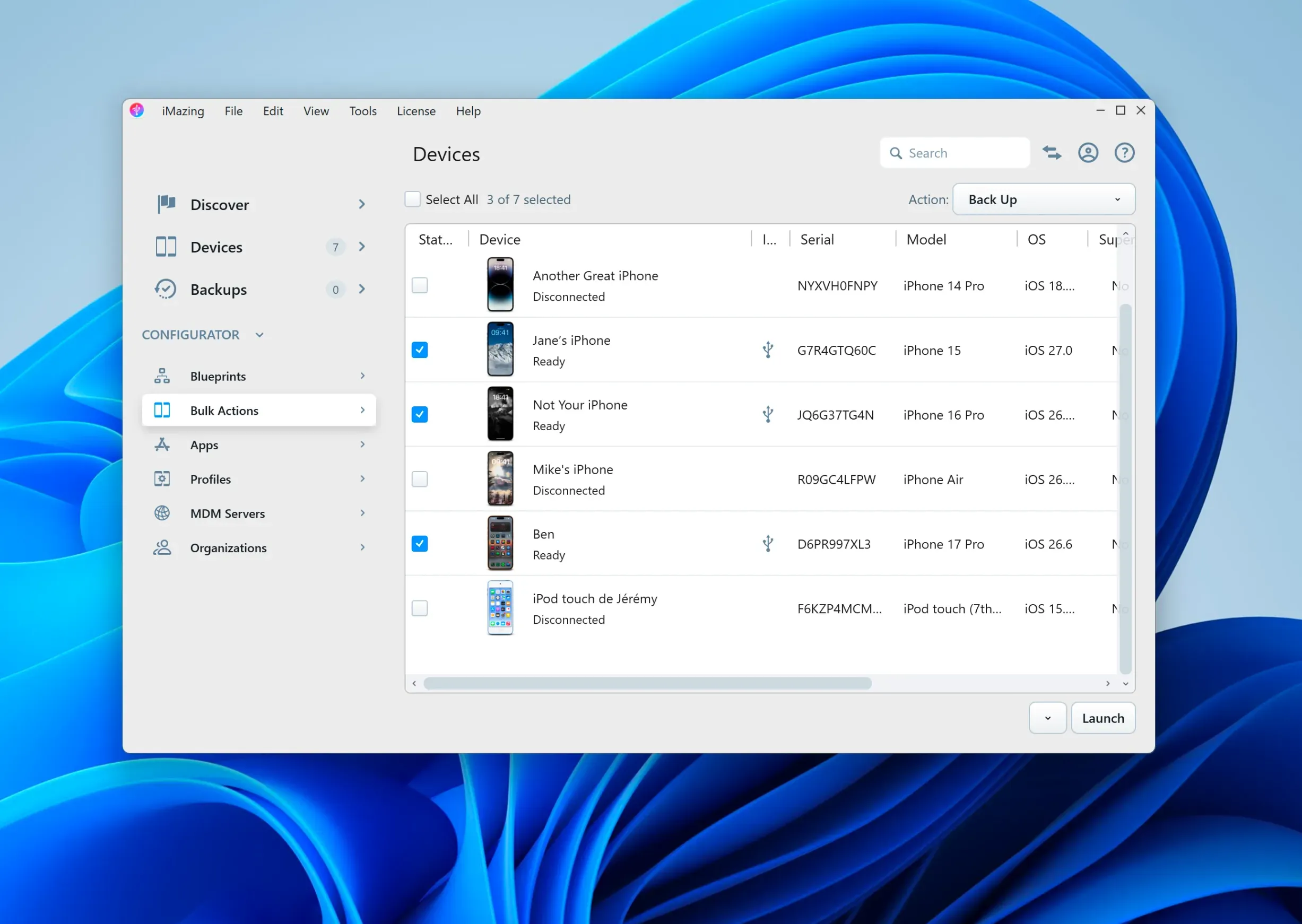Click the iMazing app logo icon

tap(136, 110)
